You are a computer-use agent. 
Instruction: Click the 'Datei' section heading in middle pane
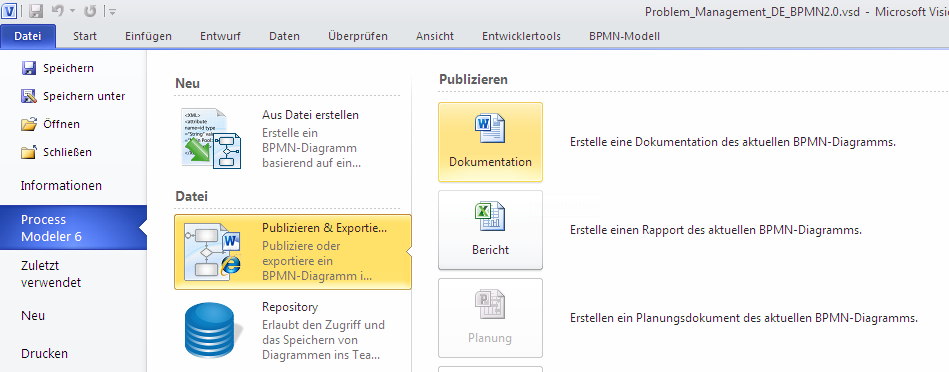191,196
